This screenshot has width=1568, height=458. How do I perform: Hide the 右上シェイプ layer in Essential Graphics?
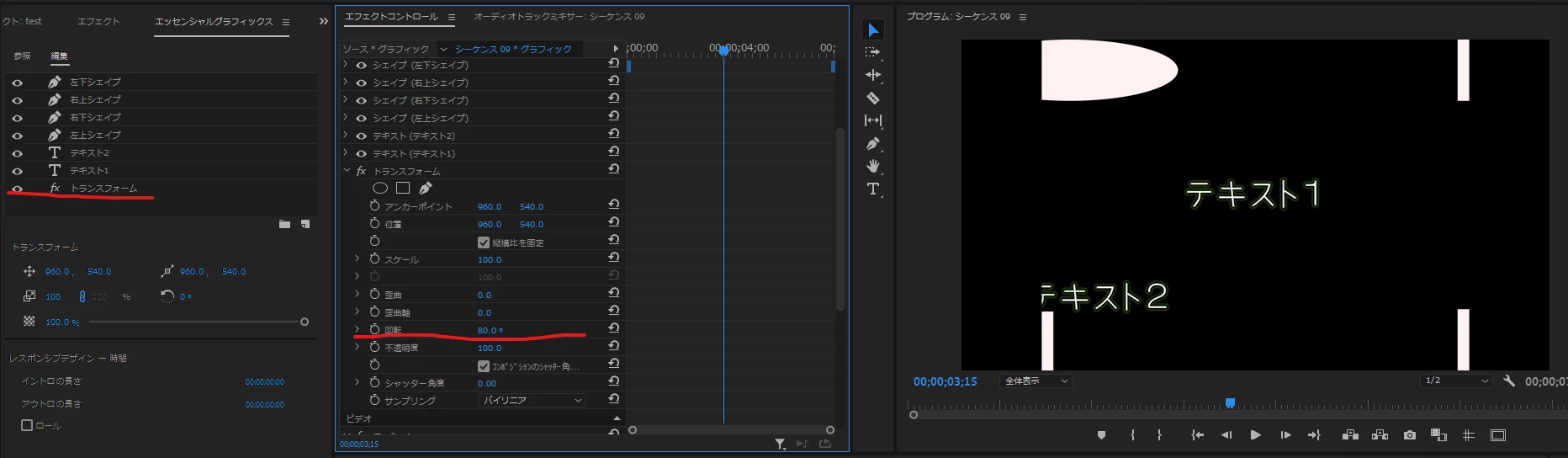(17, 100)
